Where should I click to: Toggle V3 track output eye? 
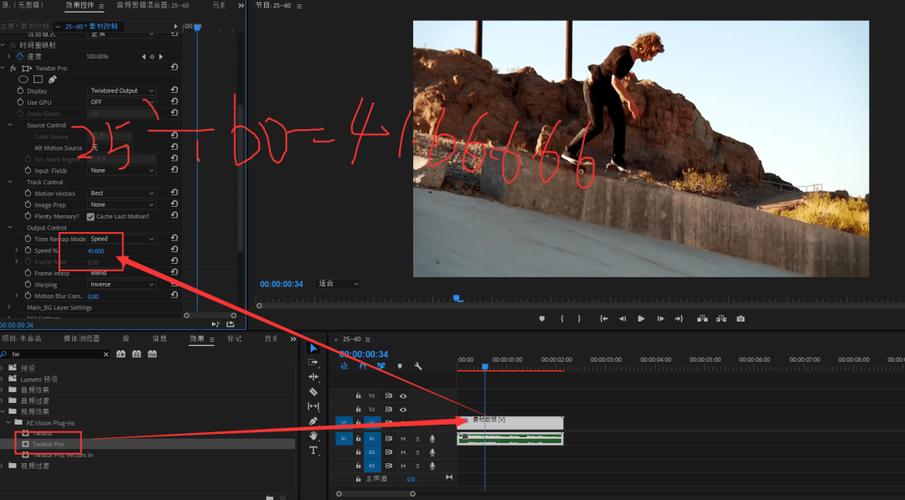(403, 396)
